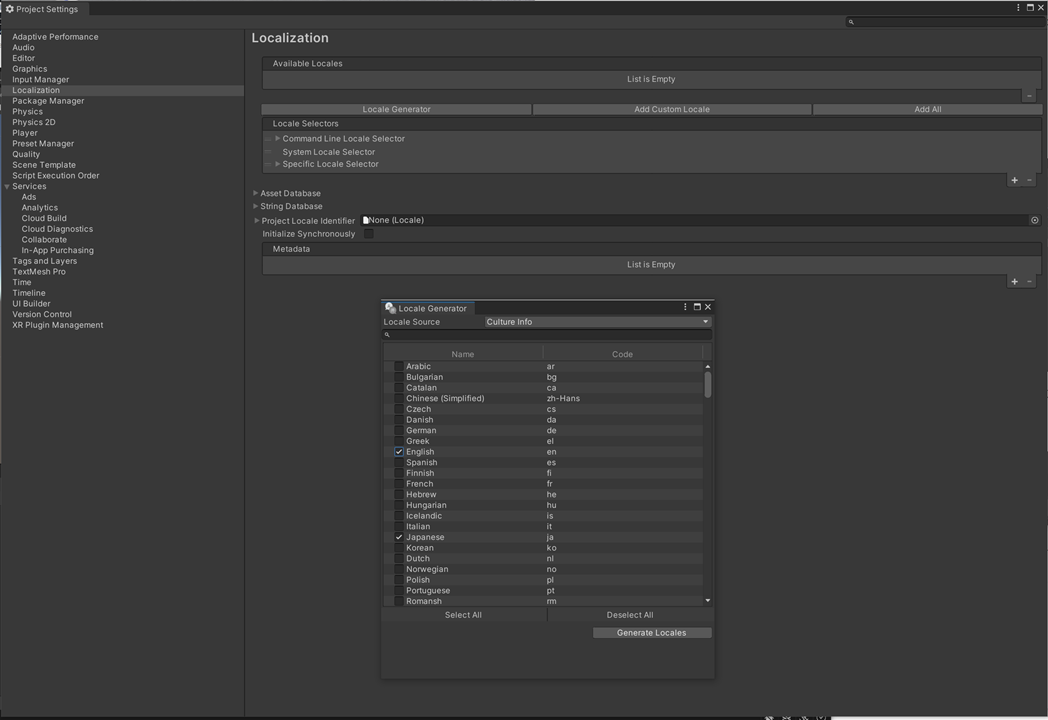The height and width of the screenshot is (720, 1048).
Task: Expand the Specific Locale Selector entry
Action: pyautogui.click(x=277, y=163)
